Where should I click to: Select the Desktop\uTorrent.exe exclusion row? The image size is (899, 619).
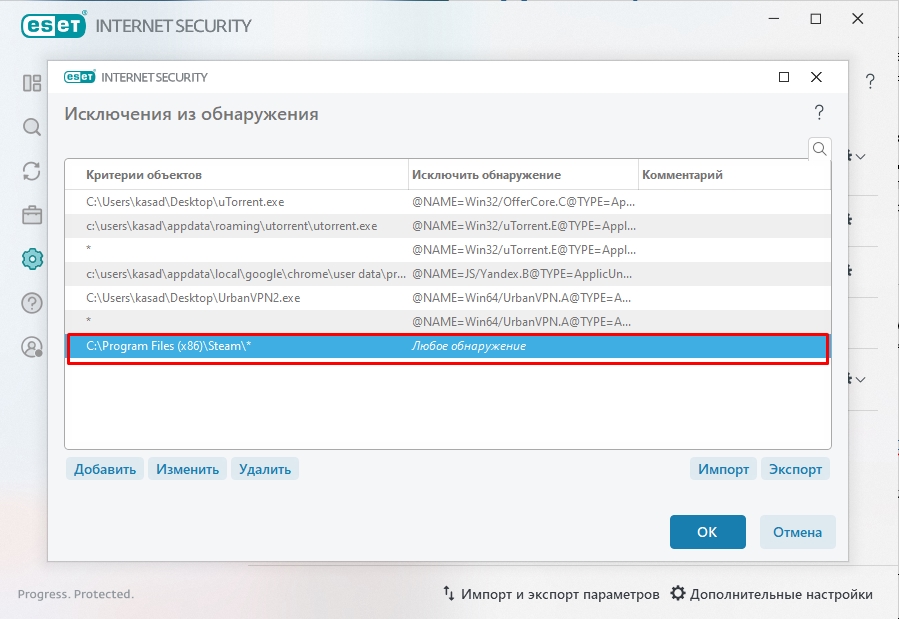click(x=185, y=202)
